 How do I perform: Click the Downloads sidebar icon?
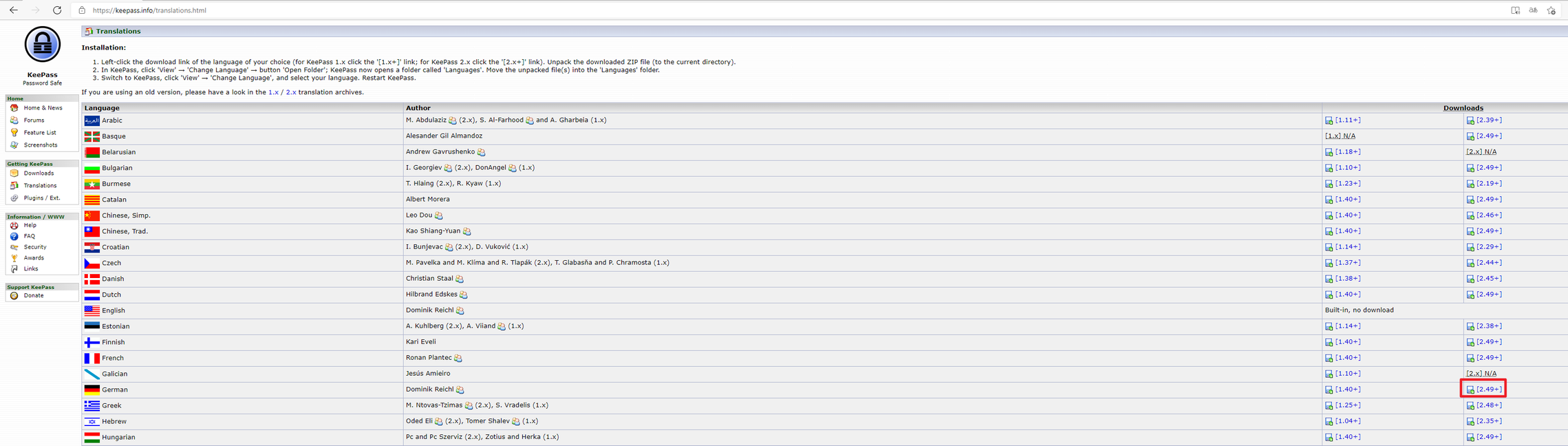click(14, 173)
